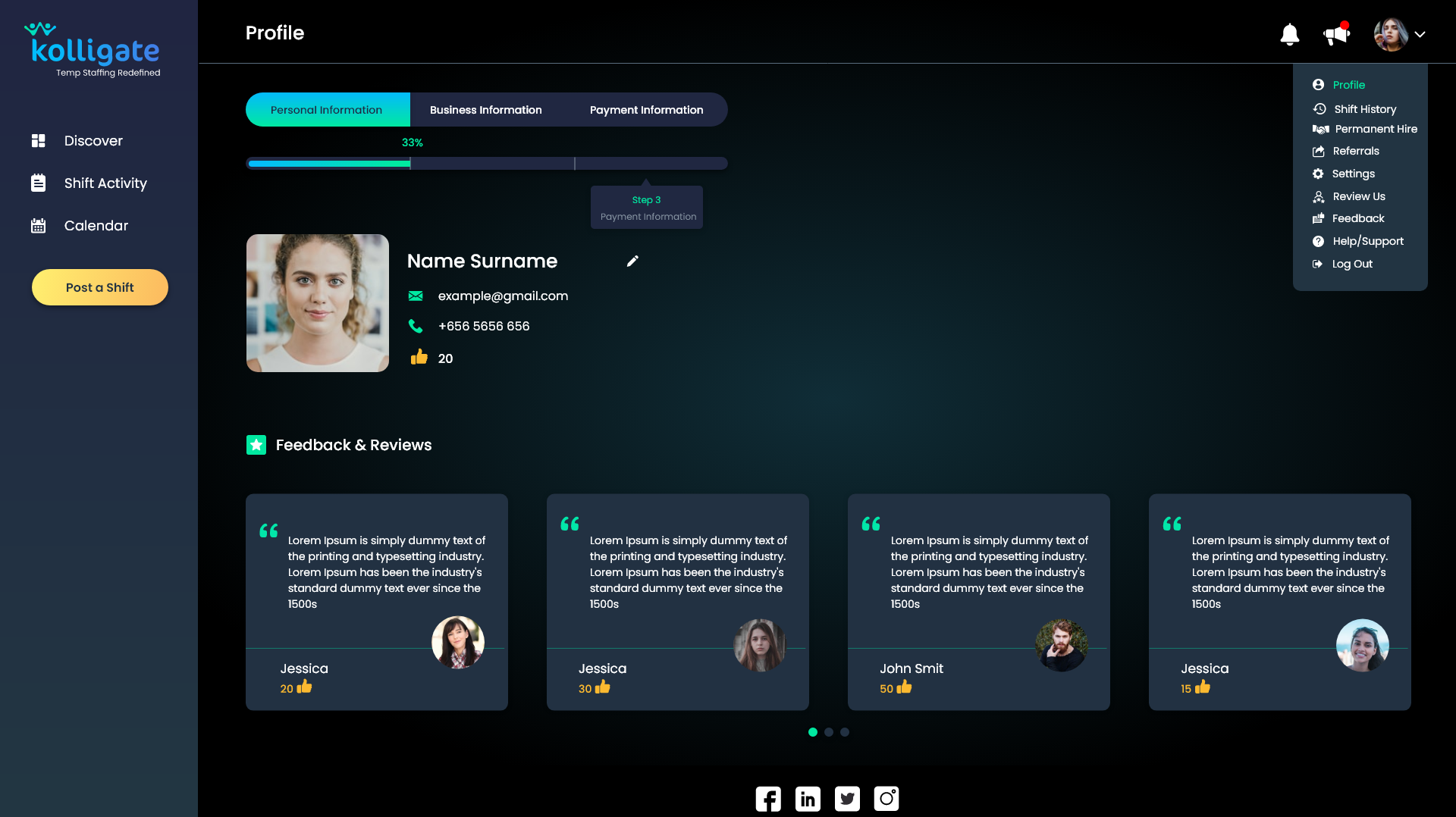Open the Twitter social link
This screenshot has height=817, width=1456.
[x=847, y=798]
